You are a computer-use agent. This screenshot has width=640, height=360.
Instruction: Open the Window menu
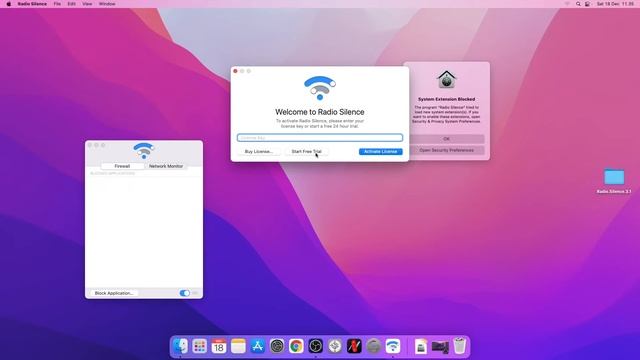click(x=107, y=4)
